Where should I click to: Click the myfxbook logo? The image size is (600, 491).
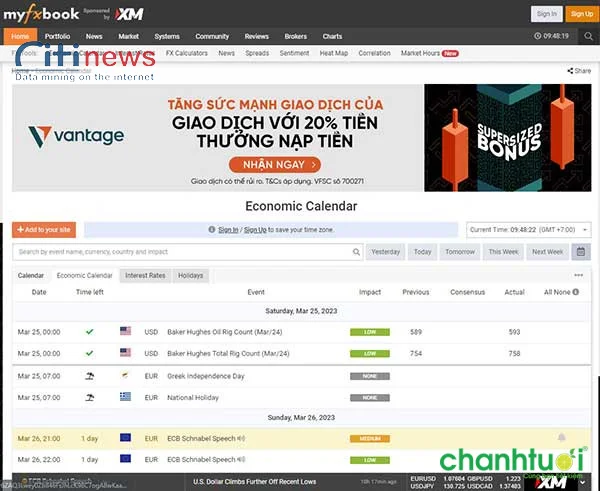(x=41, y=14)
